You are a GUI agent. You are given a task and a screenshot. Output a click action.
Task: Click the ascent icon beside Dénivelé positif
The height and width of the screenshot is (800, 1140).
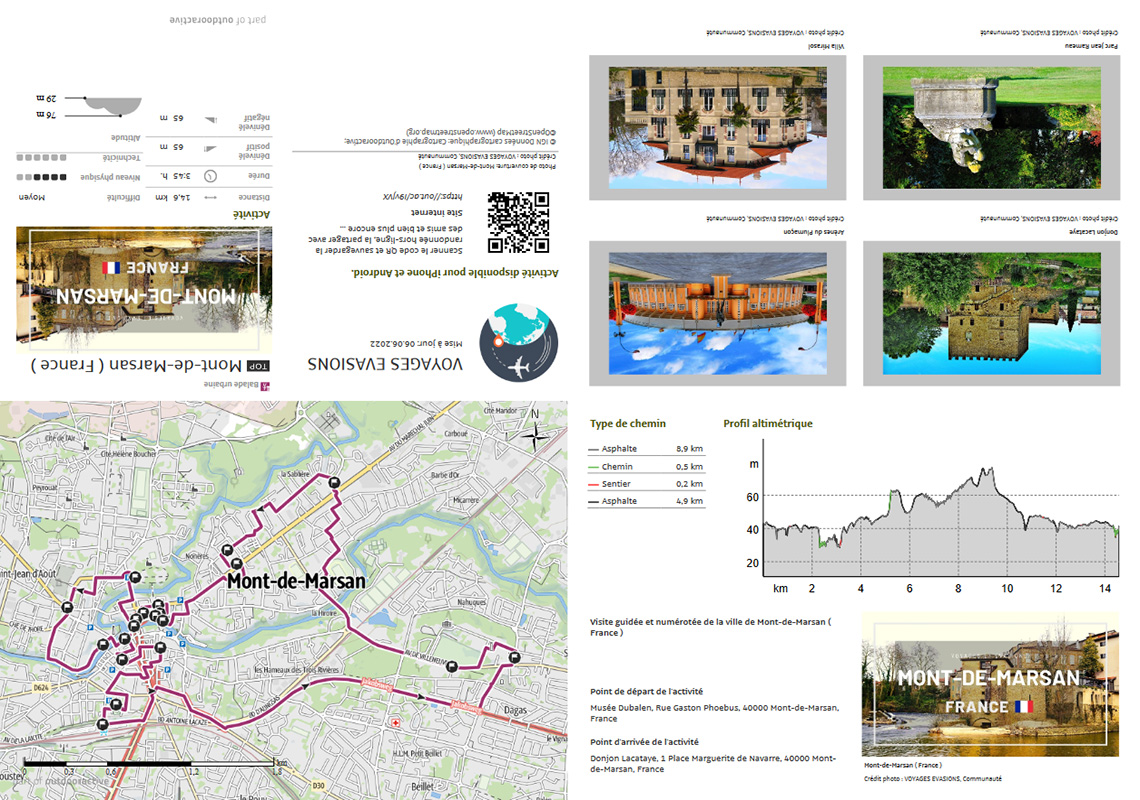(x=210, y=148)
